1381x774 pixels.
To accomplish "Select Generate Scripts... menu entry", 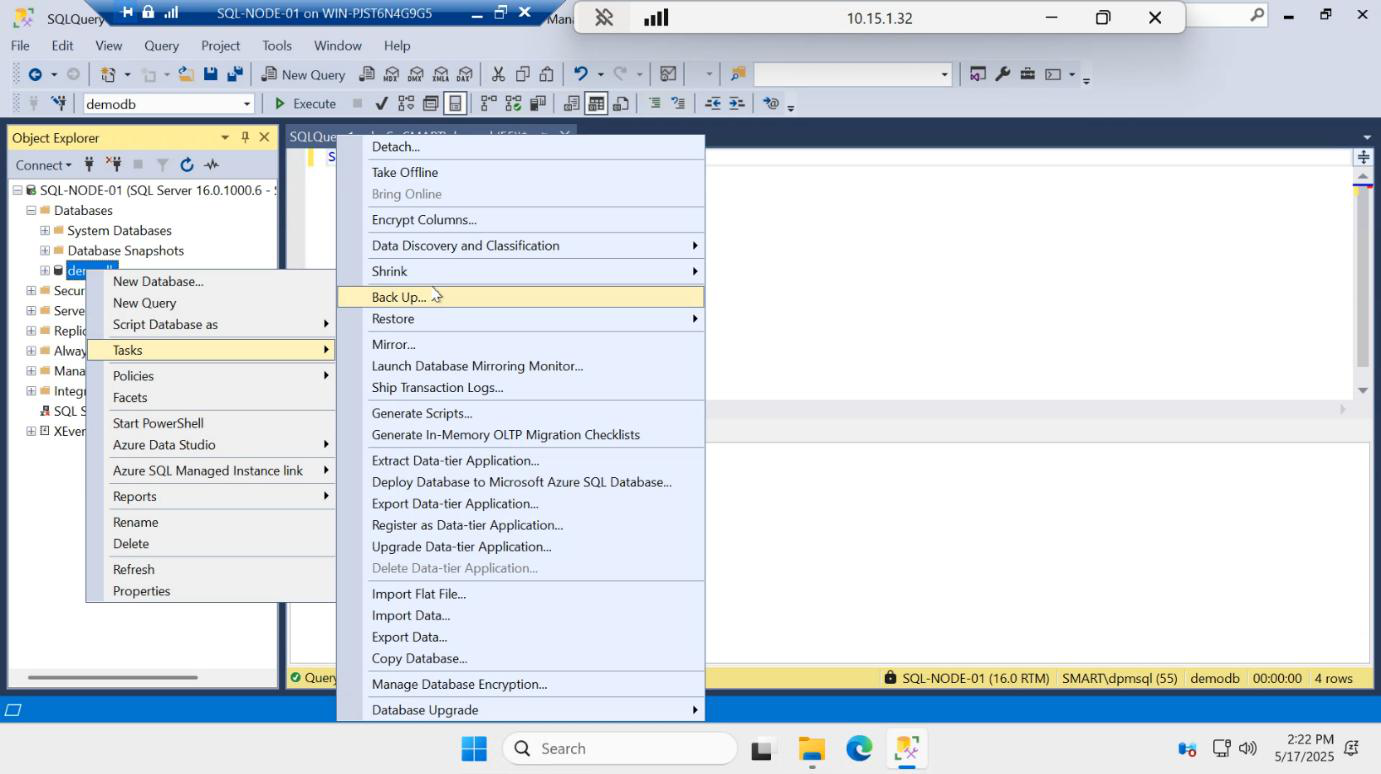I will pyautogui.click(x=520, y=413).
